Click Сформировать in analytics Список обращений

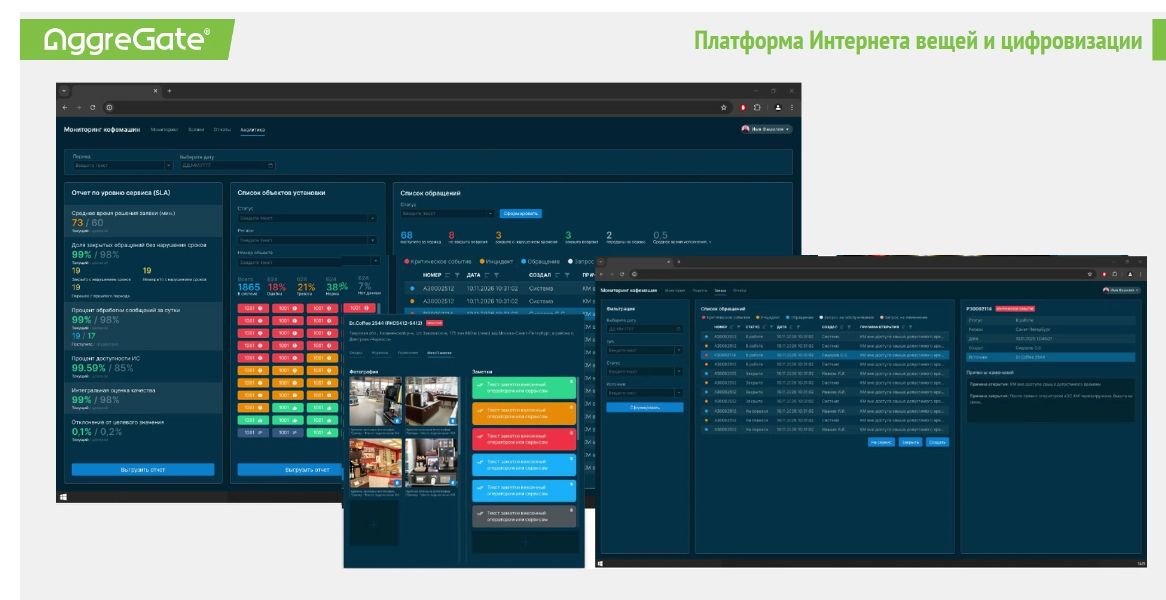tap(521, 213)
